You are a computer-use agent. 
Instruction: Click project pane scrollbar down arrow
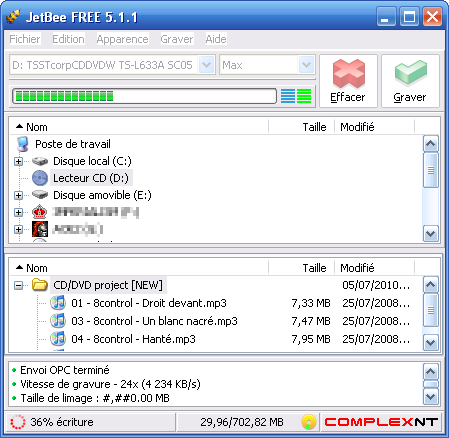tap(431, 342)
